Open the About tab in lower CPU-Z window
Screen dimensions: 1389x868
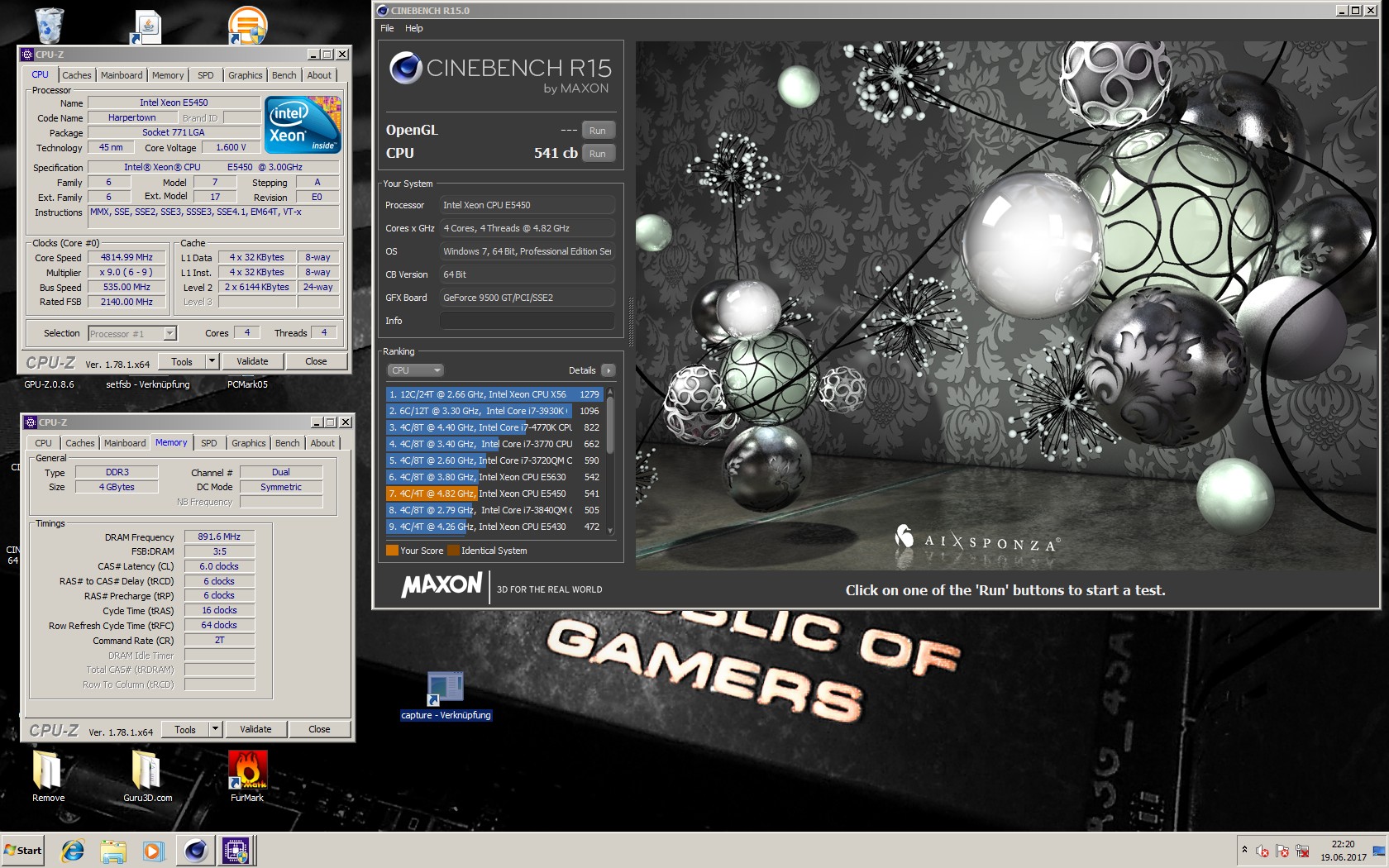[x=322, y=443]
